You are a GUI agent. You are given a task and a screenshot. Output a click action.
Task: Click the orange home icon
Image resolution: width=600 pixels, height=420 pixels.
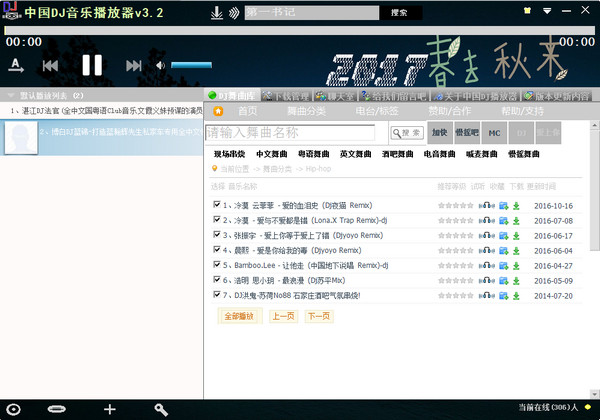218,110
